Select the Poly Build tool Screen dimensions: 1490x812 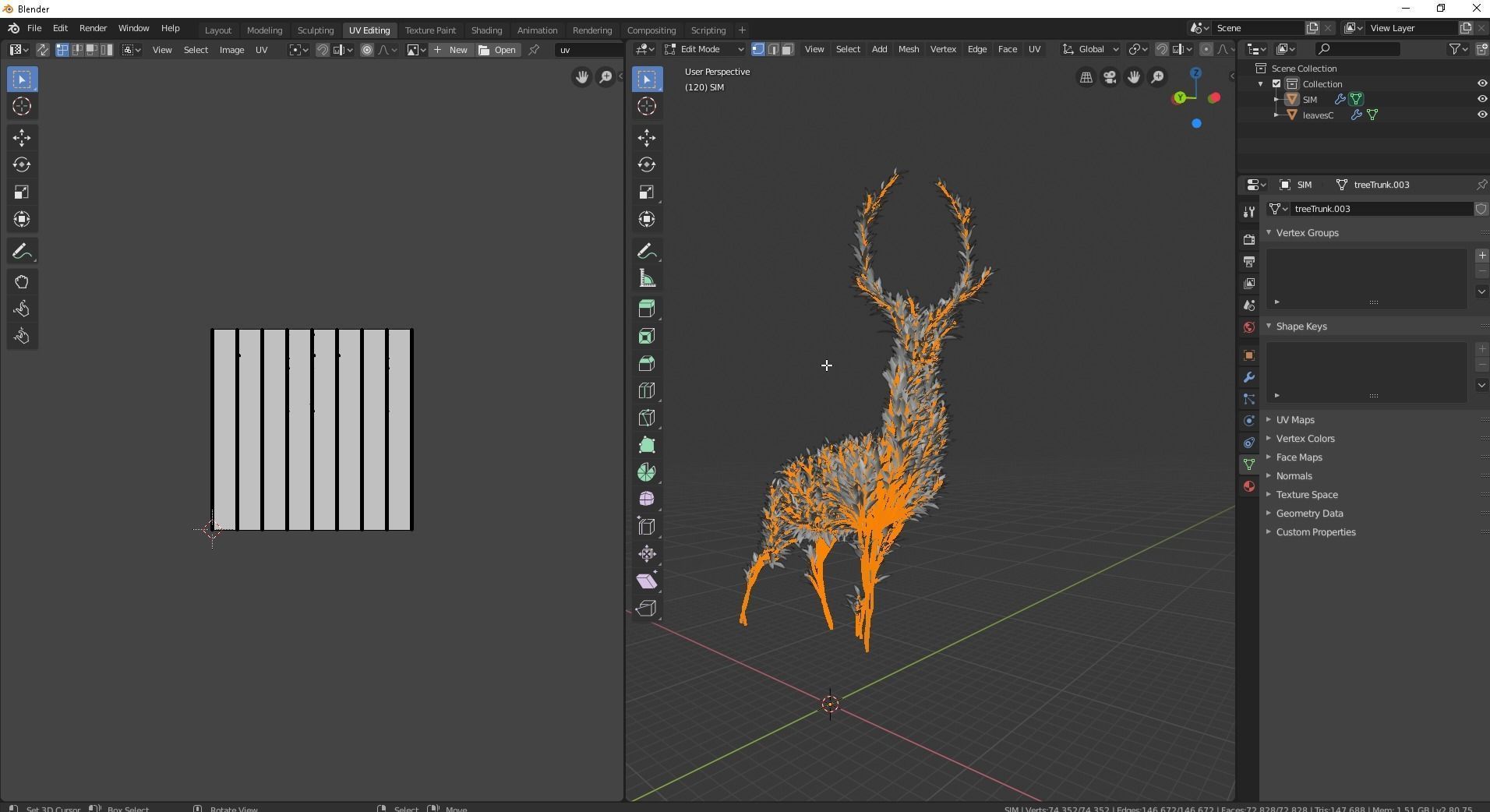(647, 446)
